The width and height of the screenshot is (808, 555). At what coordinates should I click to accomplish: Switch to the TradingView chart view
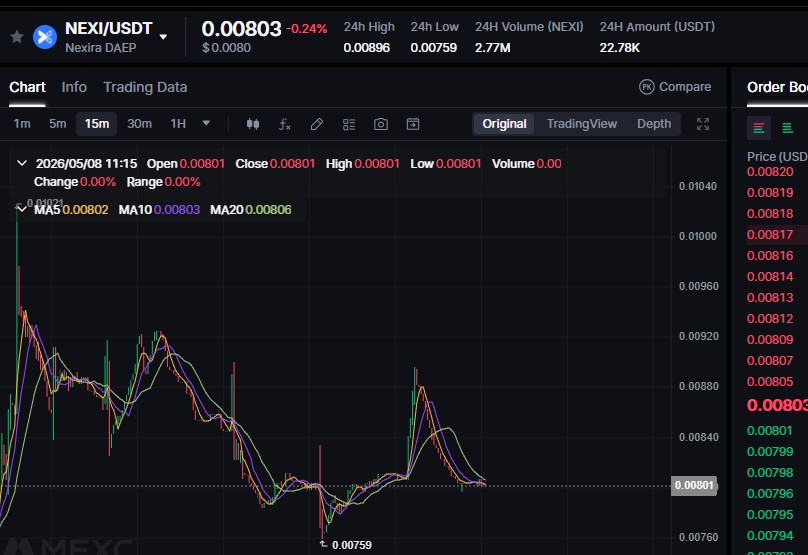click(582, 124)
